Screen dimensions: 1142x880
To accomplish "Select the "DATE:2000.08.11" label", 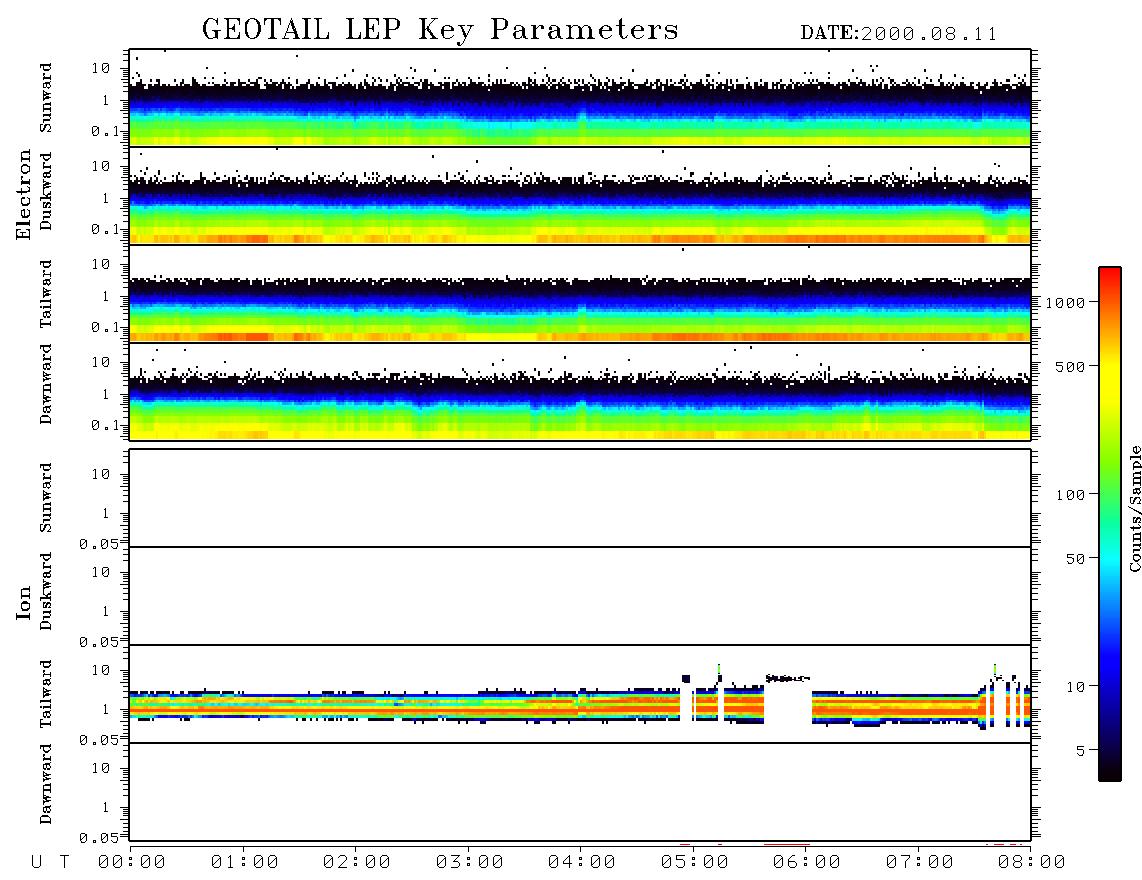I will point(899,34).
